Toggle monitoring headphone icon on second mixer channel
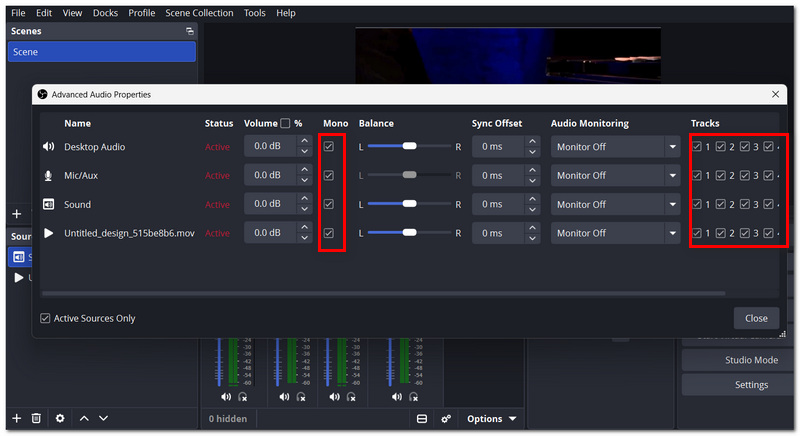 [x=301, y=397]
